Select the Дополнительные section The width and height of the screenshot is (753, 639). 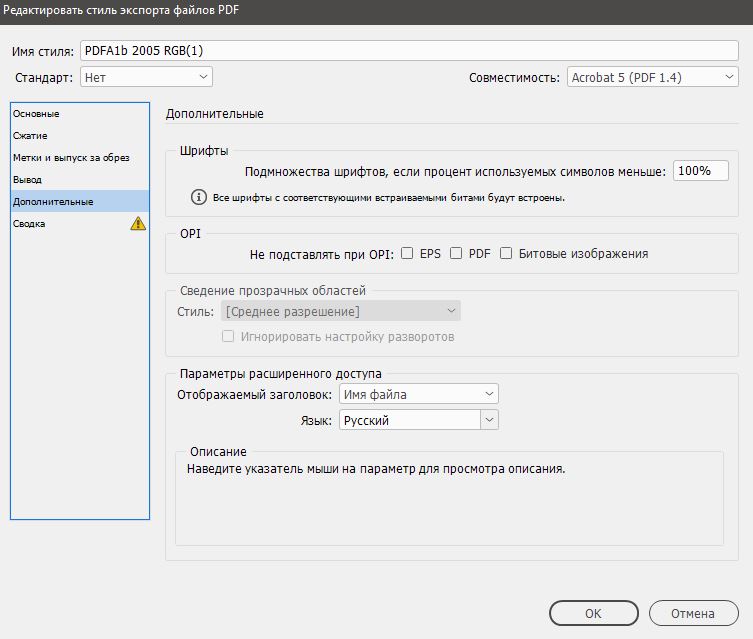tap(80, 201)
